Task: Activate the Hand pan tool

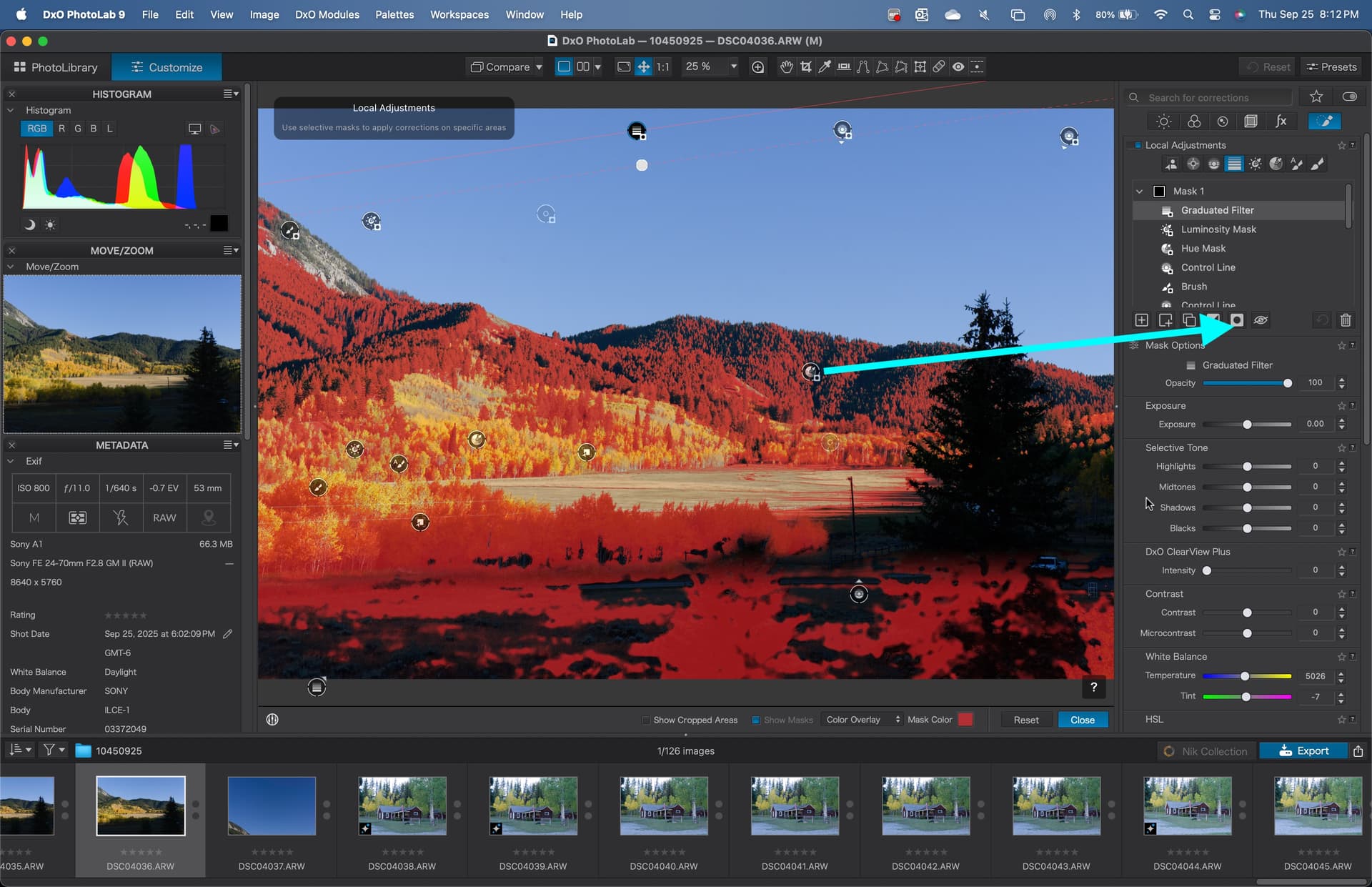Action: 787,66
